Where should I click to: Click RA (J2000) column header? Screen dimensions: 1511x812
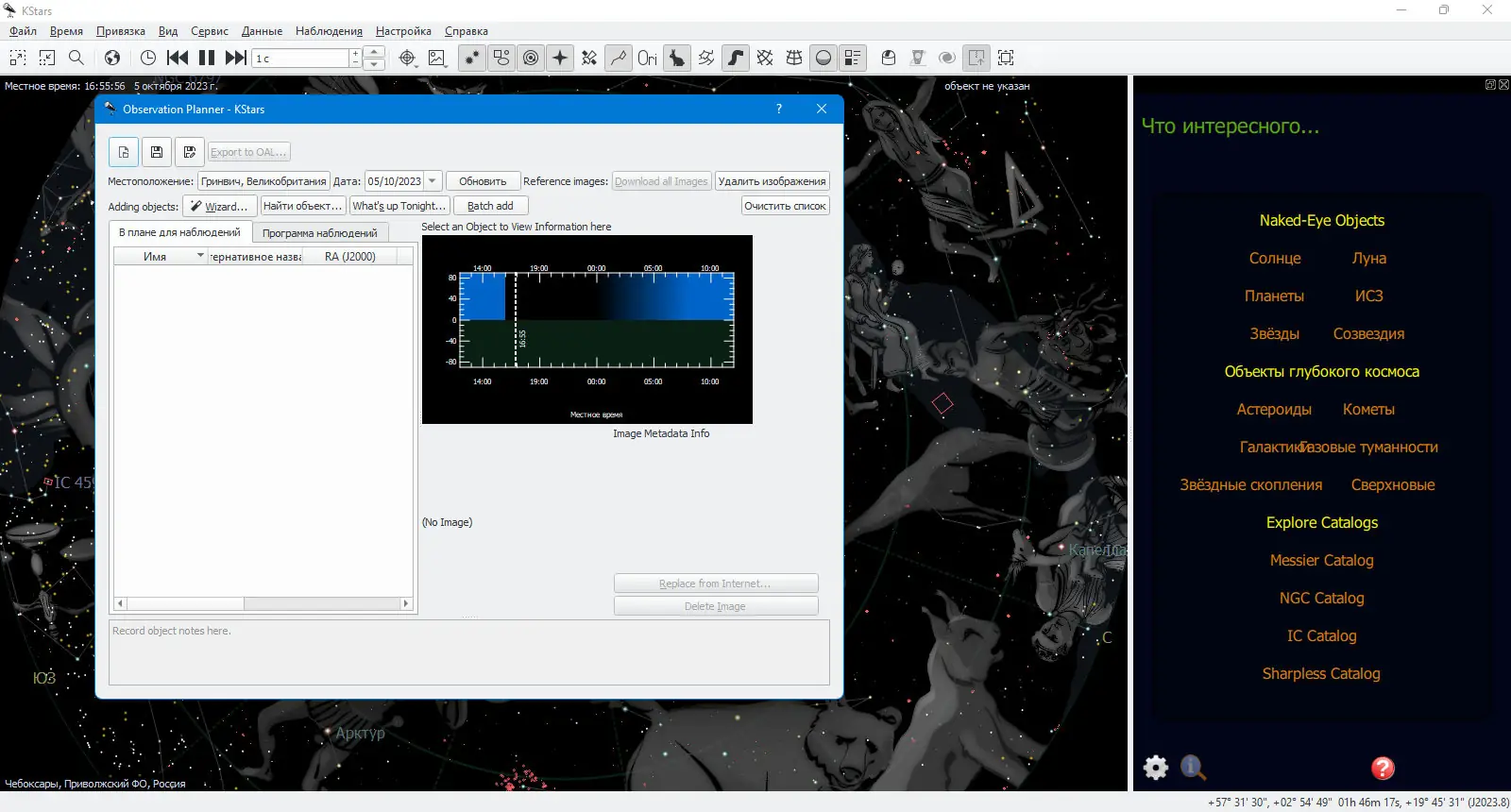tap(350, 257)
